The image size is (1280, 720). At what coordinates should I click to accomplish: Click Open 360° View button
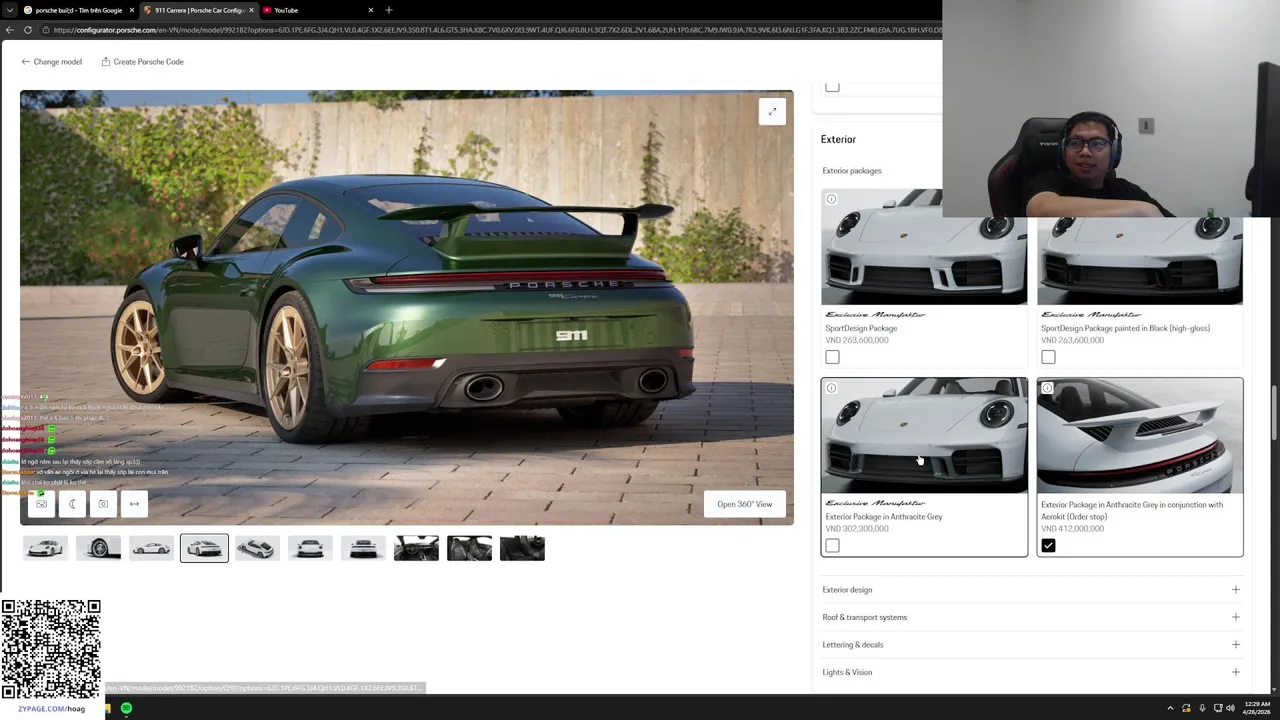[744, 504]
